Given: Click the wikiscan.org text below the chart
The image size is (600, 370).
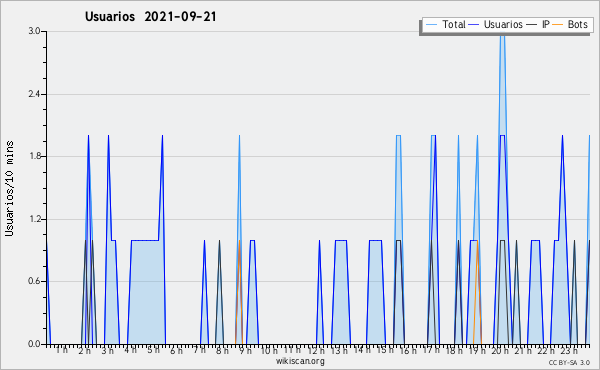Looking at the screenshot, I should 300,361.
